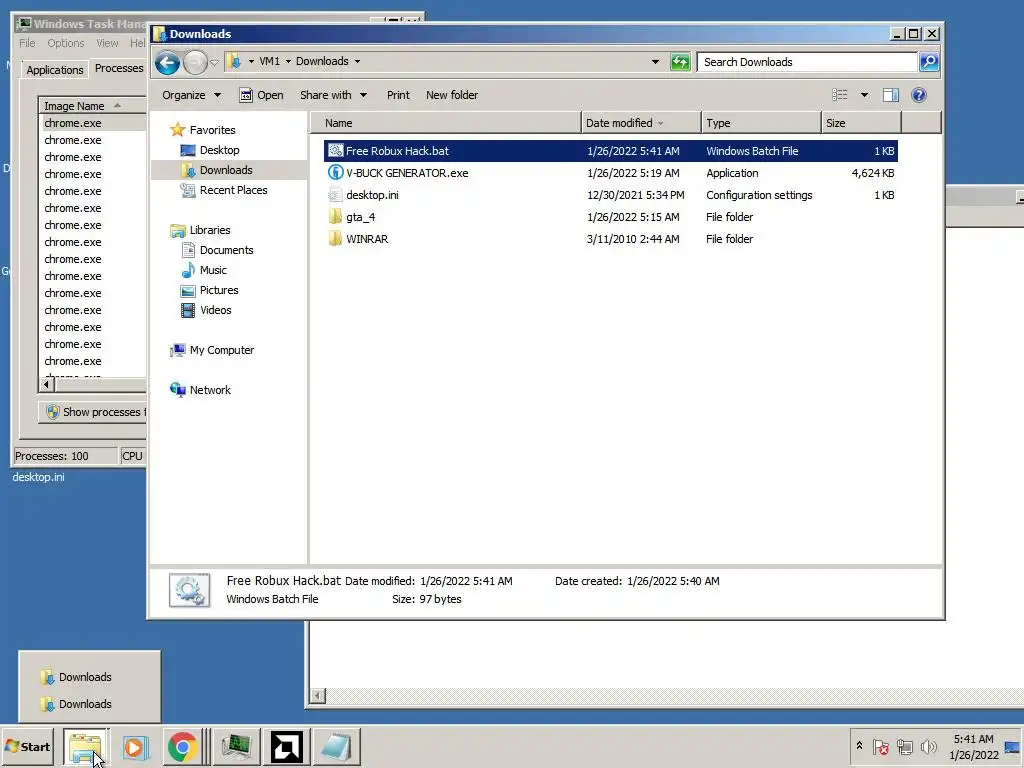1024x768 pixels.
Task: Click the notepad taskbar icon
Action: point(336,747)
